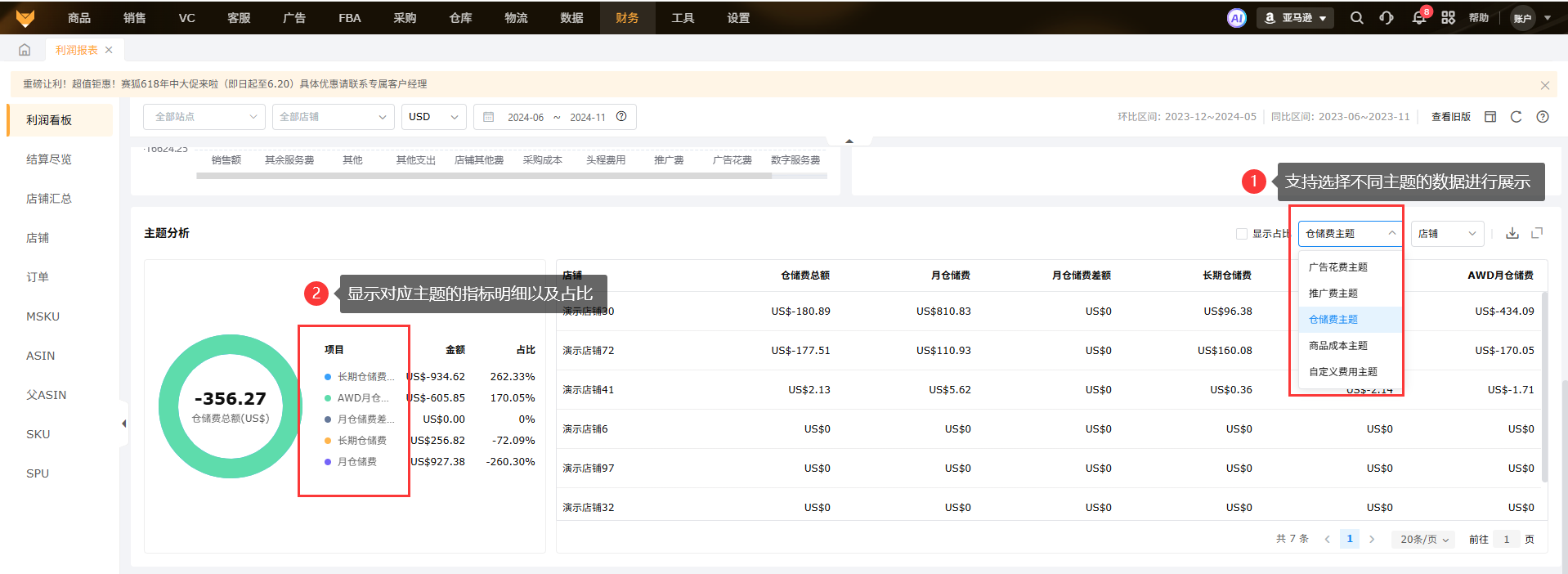The image size is (1568, 574).
Task: Click the refresh icon
Action: click(1516, 117)
